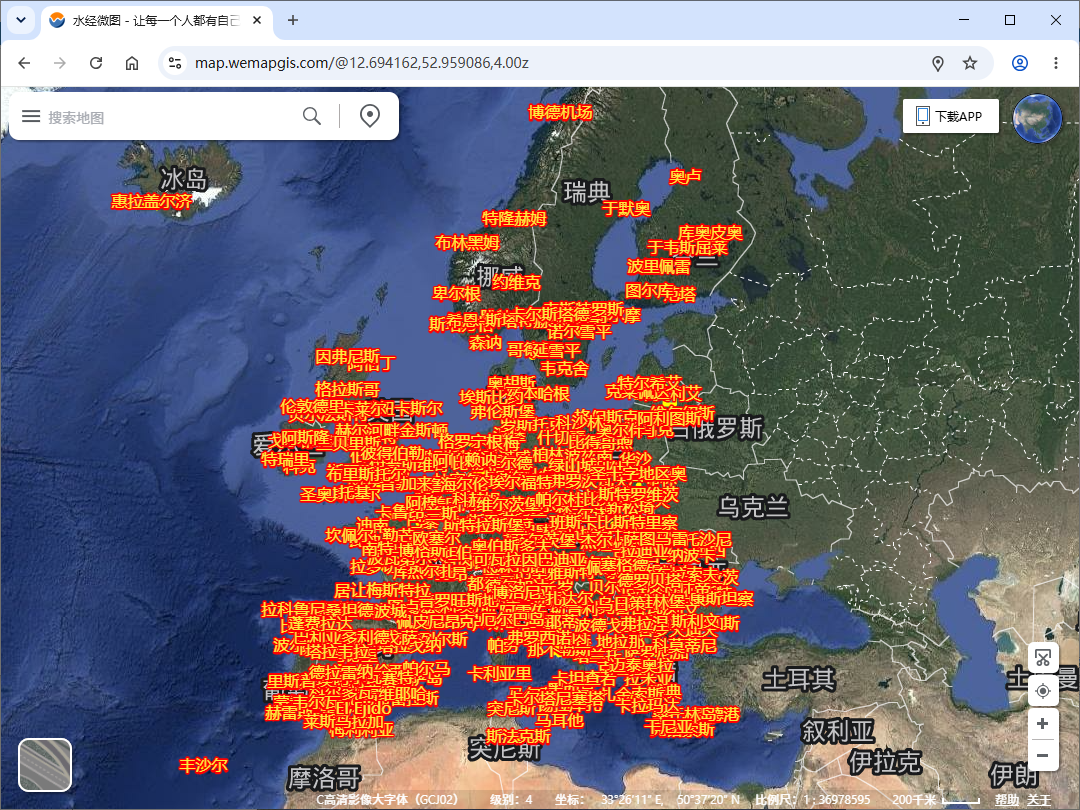
Task: Click the 森讷 map label
Action: (485, 342)
